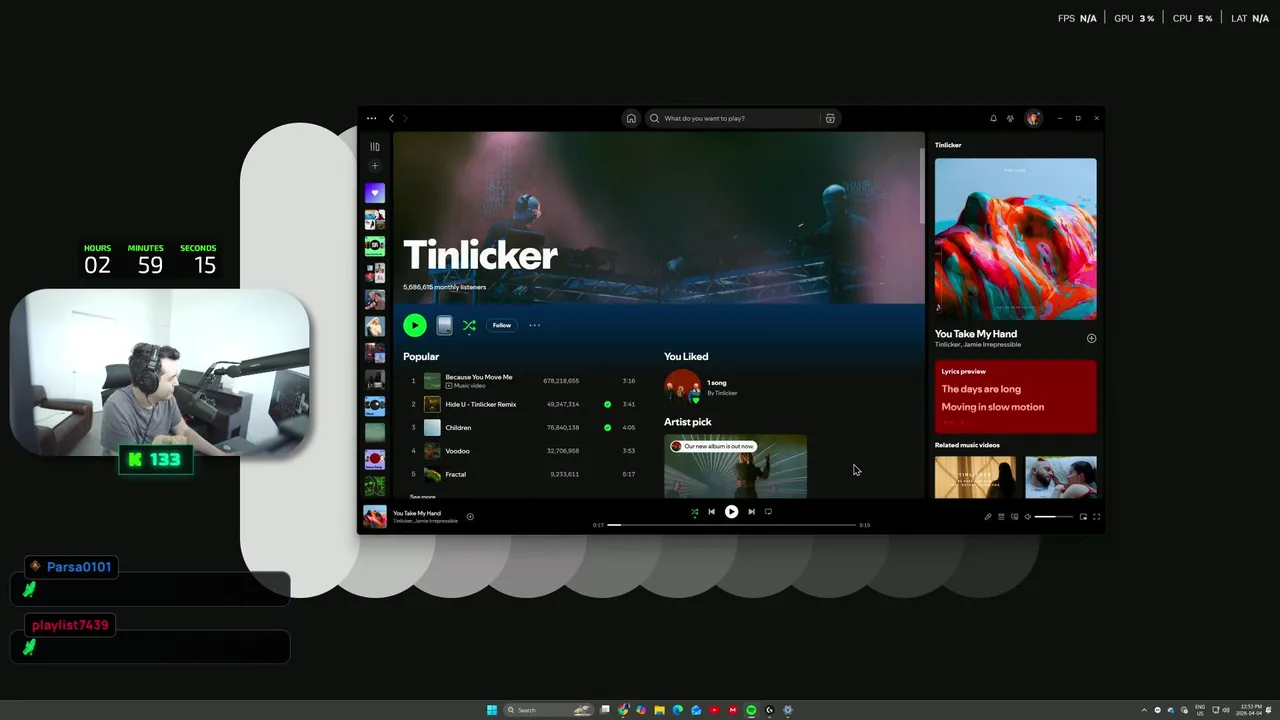Viewport: 1280px width, 720px height.
Task: Expand Your Library sidebar icon
Action: 375,147
